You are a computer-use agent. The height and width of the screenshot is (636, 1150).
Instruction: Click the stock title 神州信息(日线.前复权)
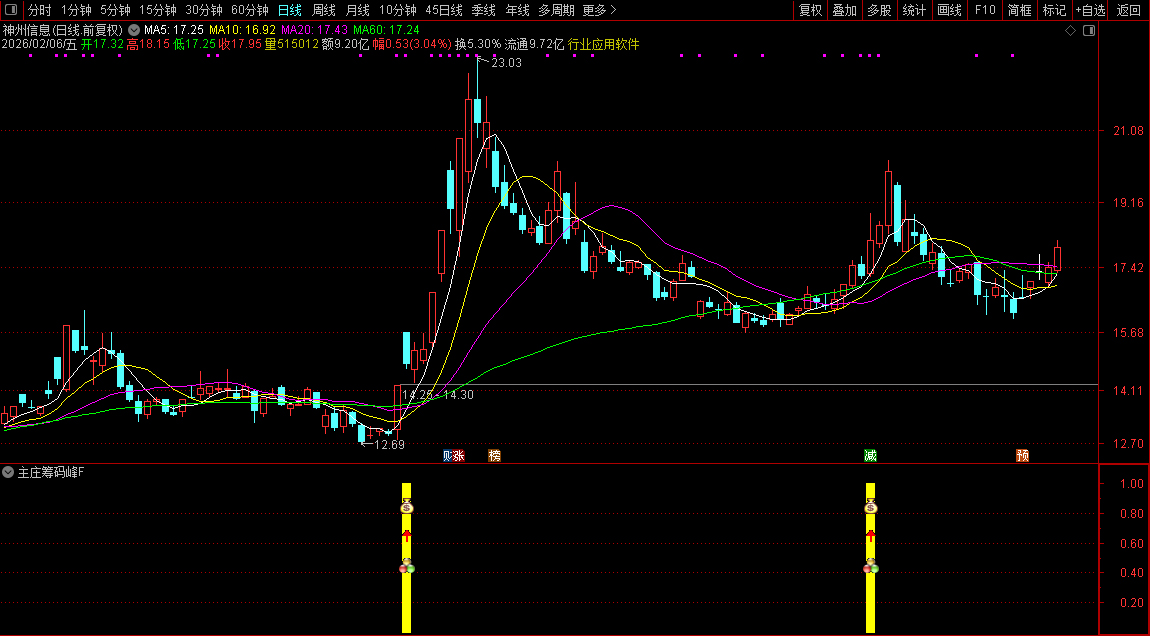63,30
